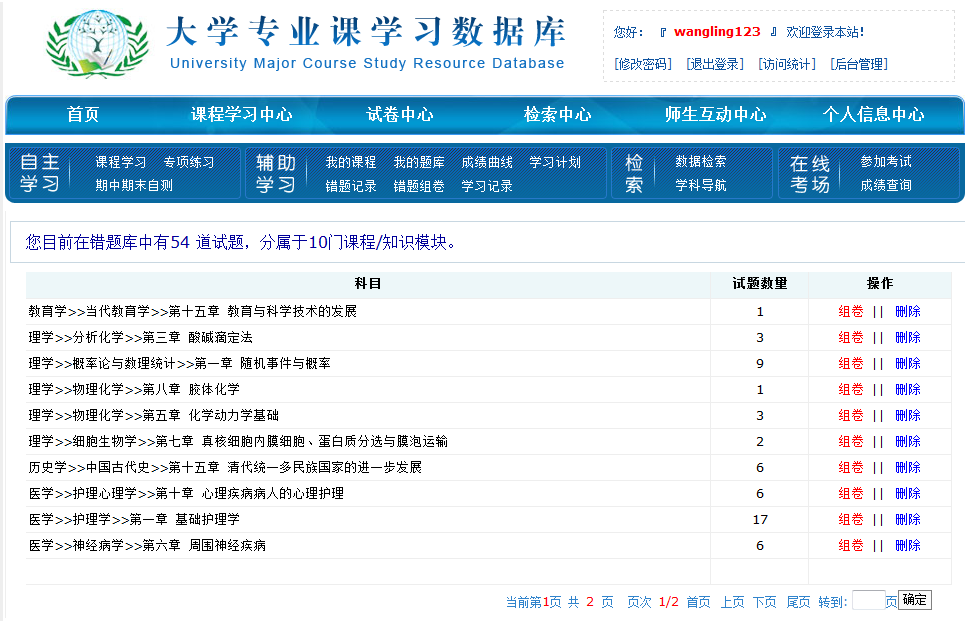Open 错题组卷 menu item
Viewport: 968px width, 621px height.
point(419,186)
